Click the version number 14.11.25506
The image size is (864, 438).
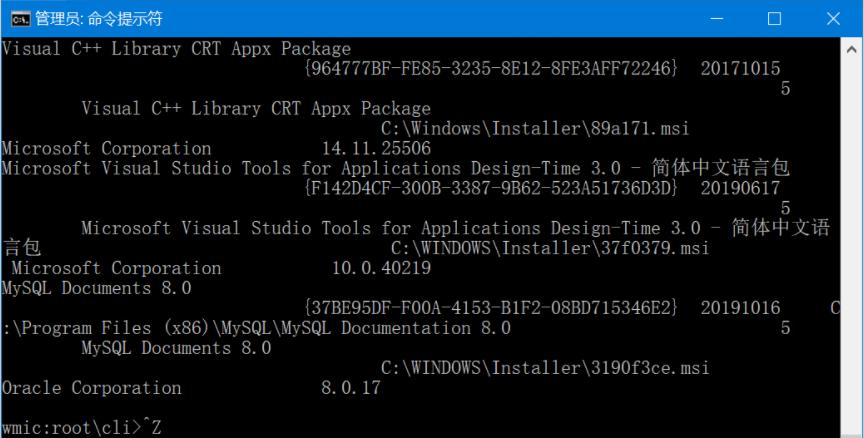(x=376, y=148)
